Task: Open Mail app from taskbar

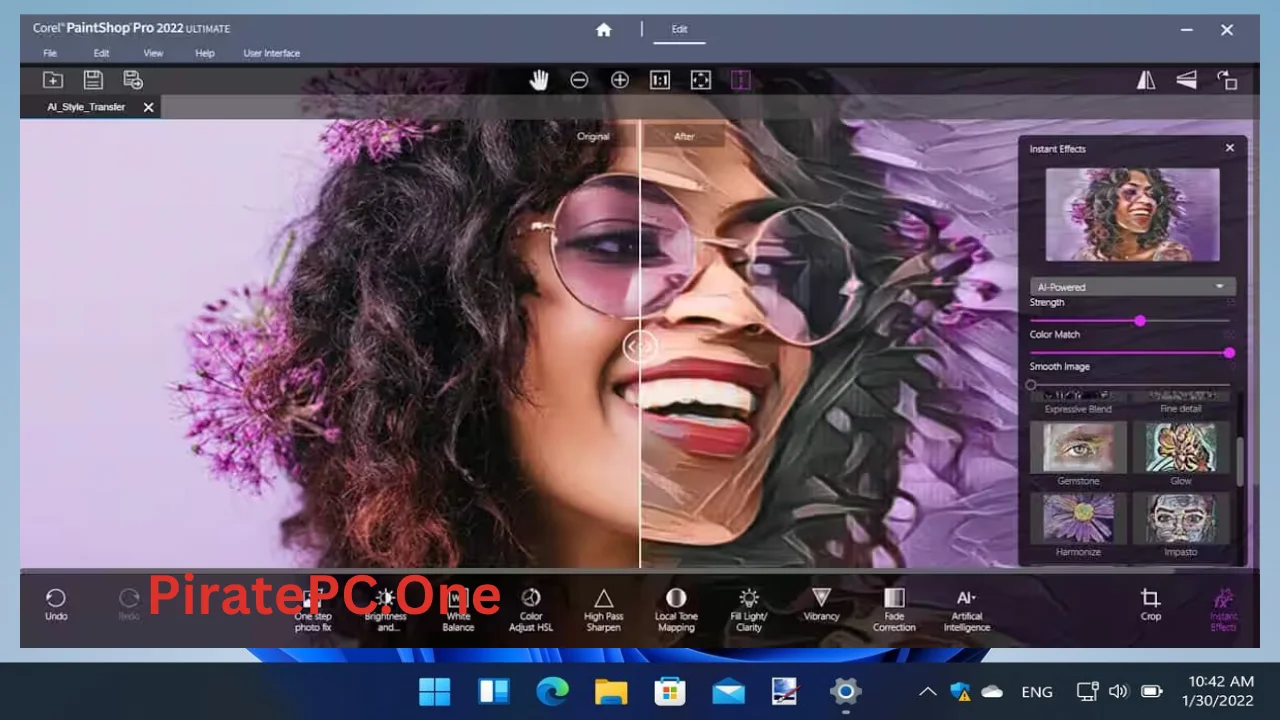Action: coord(728,691)
